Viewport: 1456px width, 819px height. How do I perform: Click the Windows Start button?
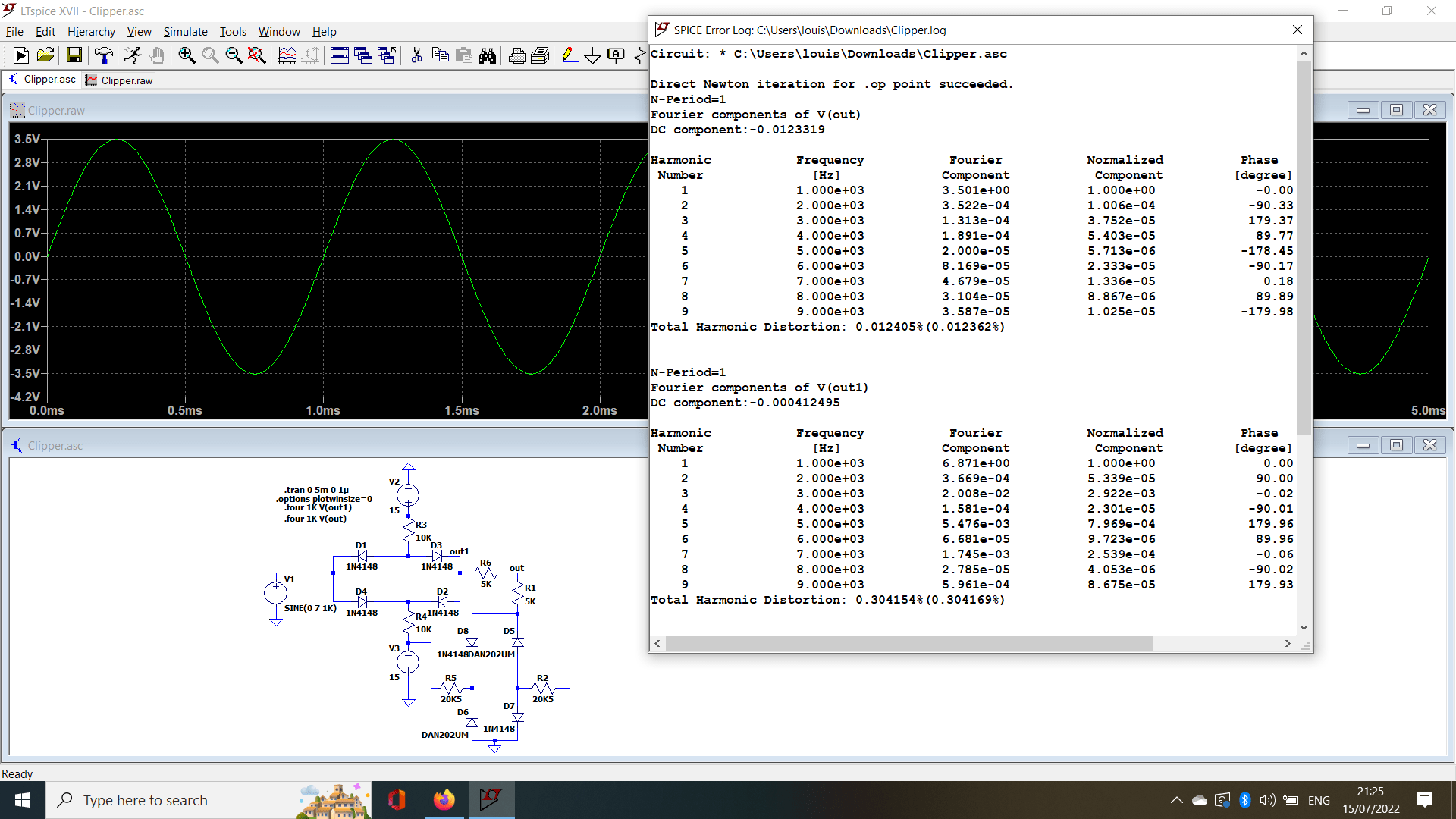tap(23, 800)
